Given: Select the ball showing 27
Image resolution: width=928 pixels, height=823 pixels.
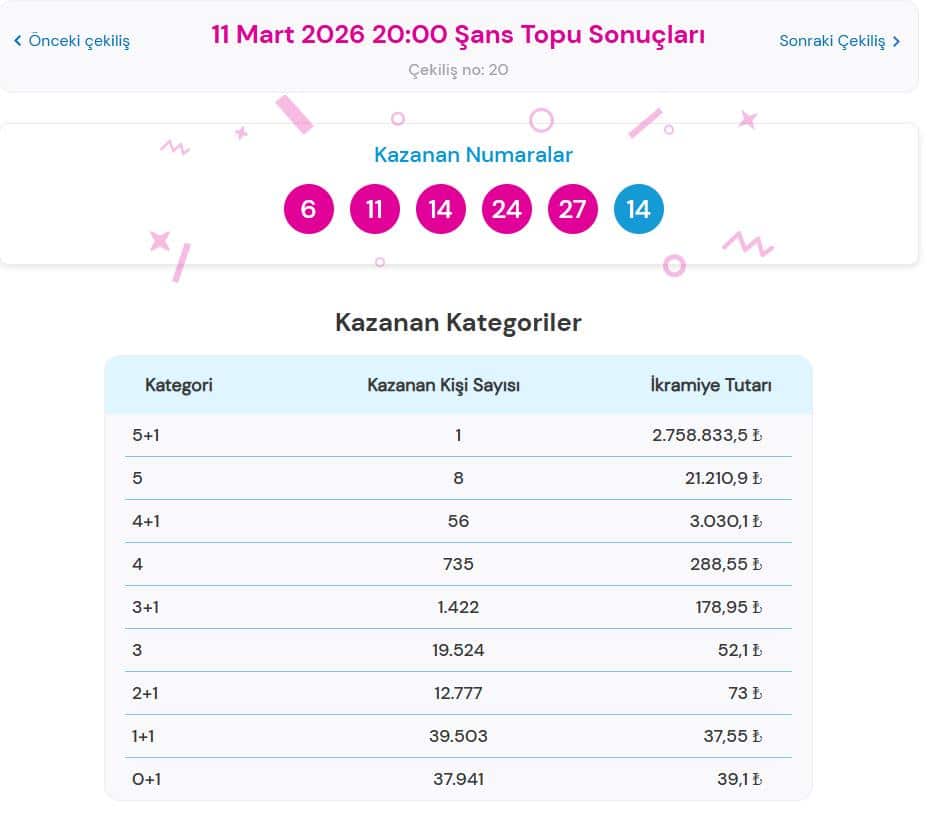Looking at the screenshot, I should pos(572,209).
